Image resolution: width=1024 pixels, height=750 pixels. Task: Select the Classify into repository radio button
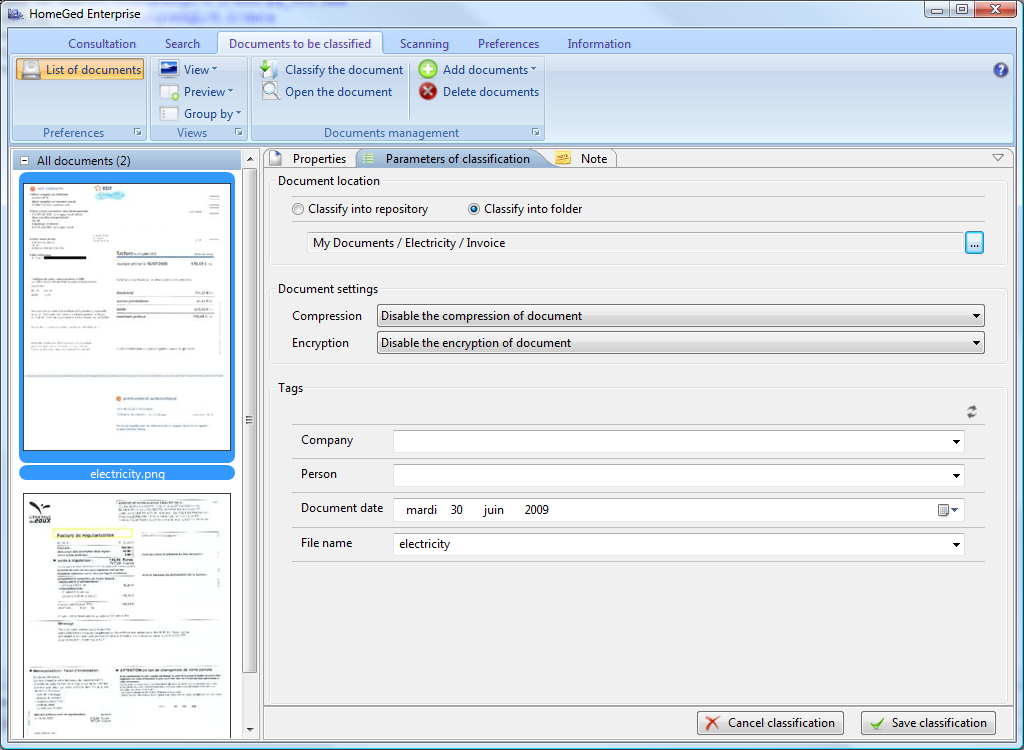point(297,208)
